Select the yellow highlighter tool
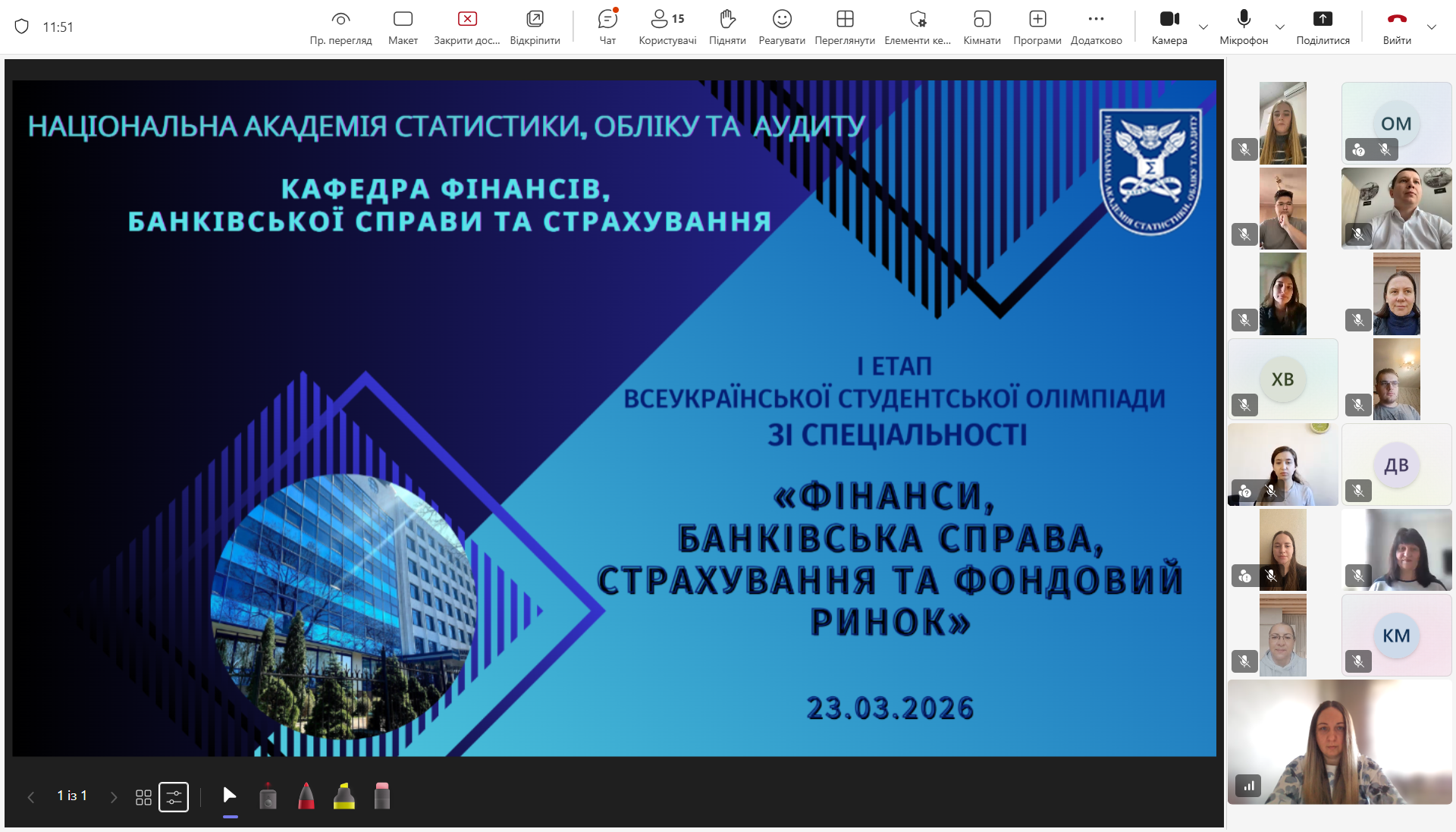 click(344, 796)
